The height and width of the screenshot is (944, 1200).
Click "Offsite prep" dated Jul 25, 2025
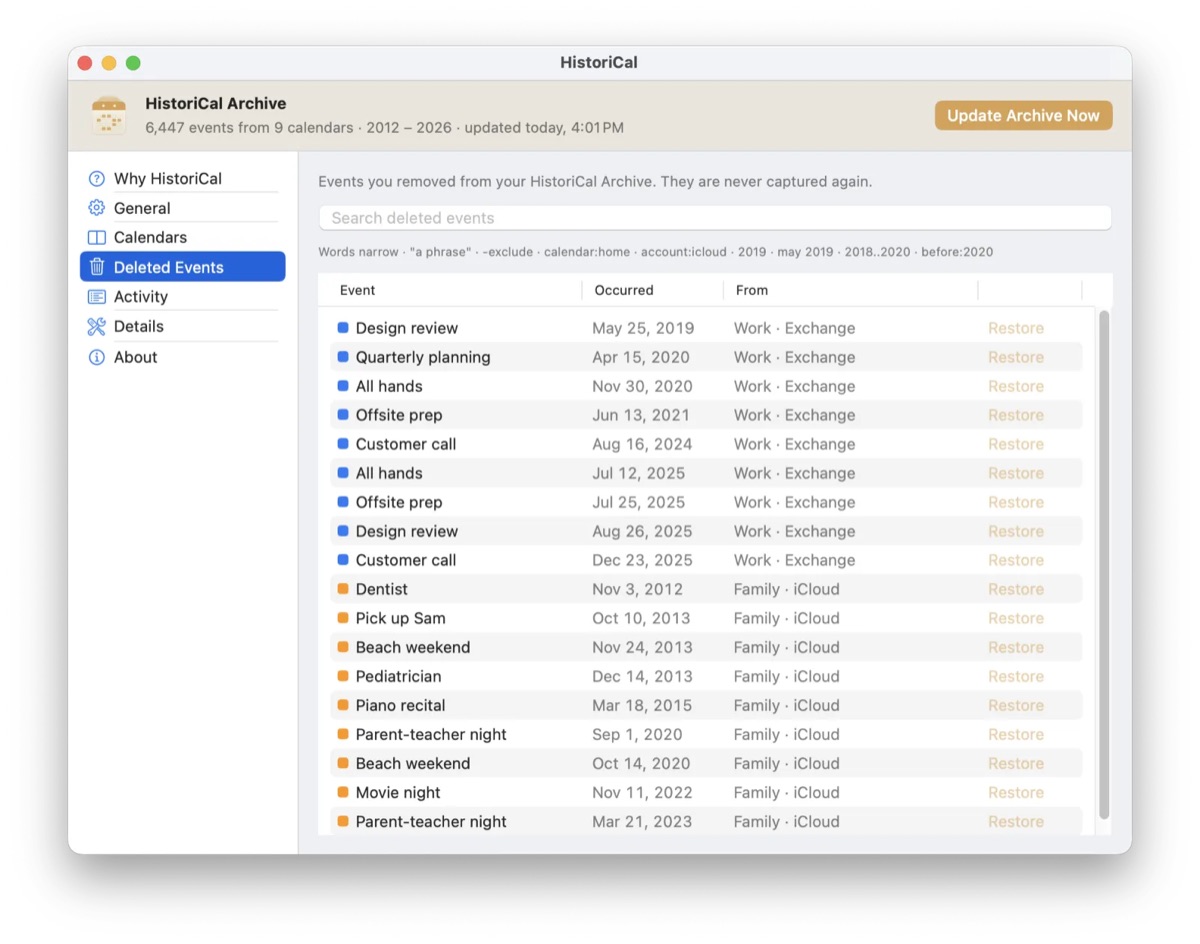(x=399, y=502)
